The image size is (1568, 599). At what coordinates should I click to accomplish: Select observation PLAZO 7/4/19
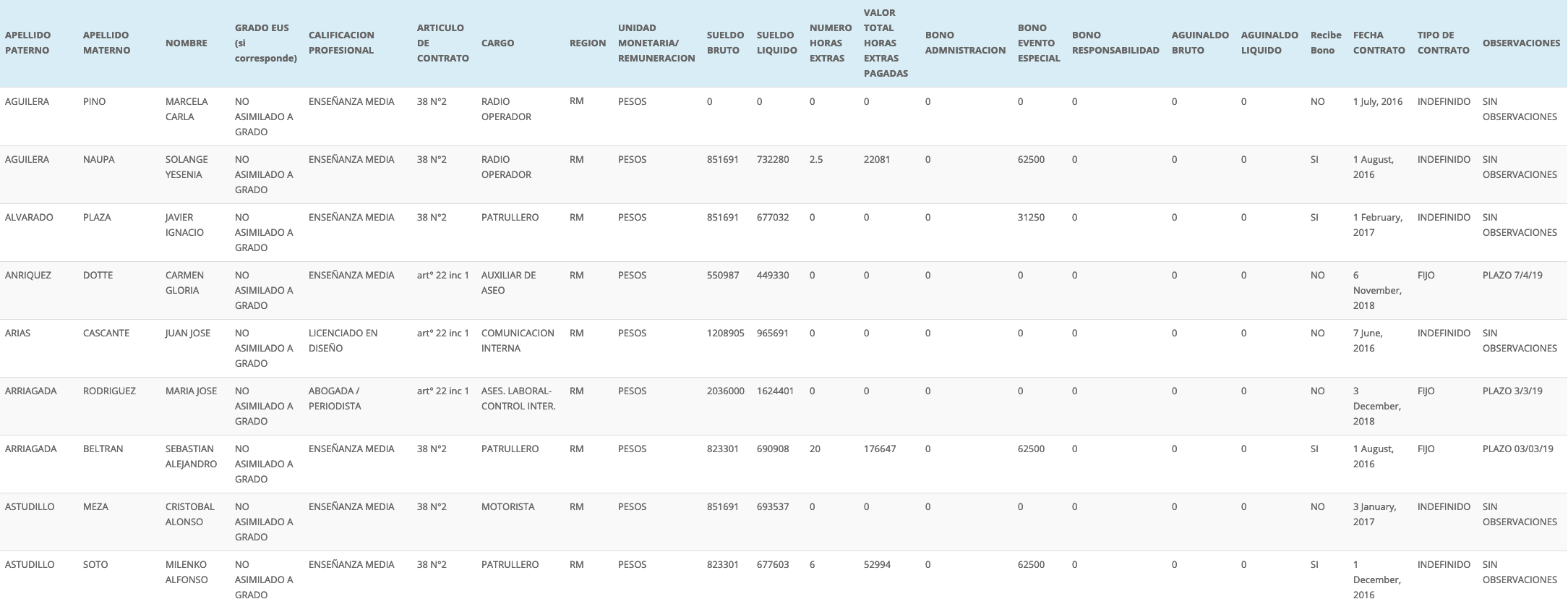tap(1512, 275)
